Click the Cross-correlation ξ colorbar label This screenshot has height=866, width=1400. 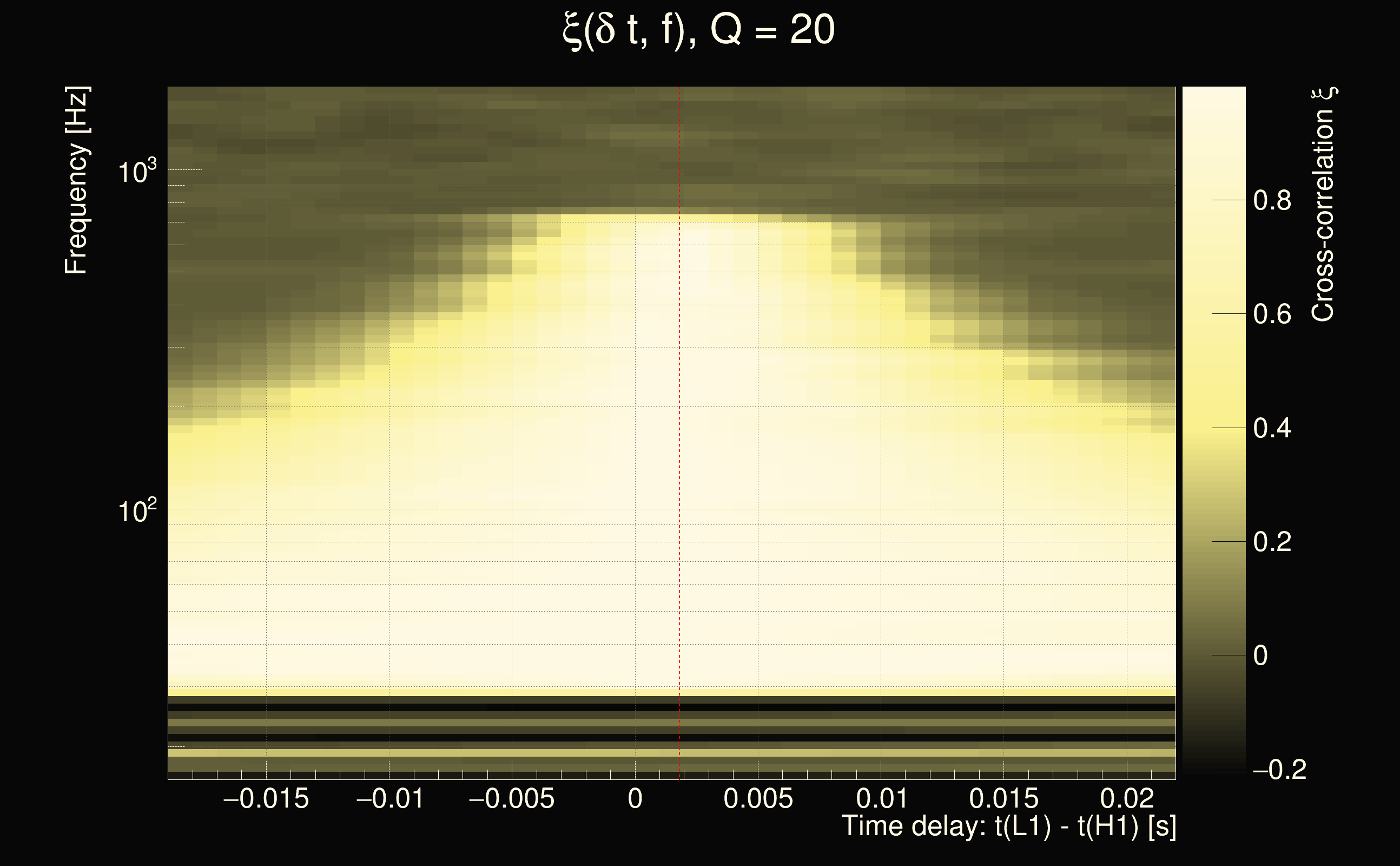1323,204
